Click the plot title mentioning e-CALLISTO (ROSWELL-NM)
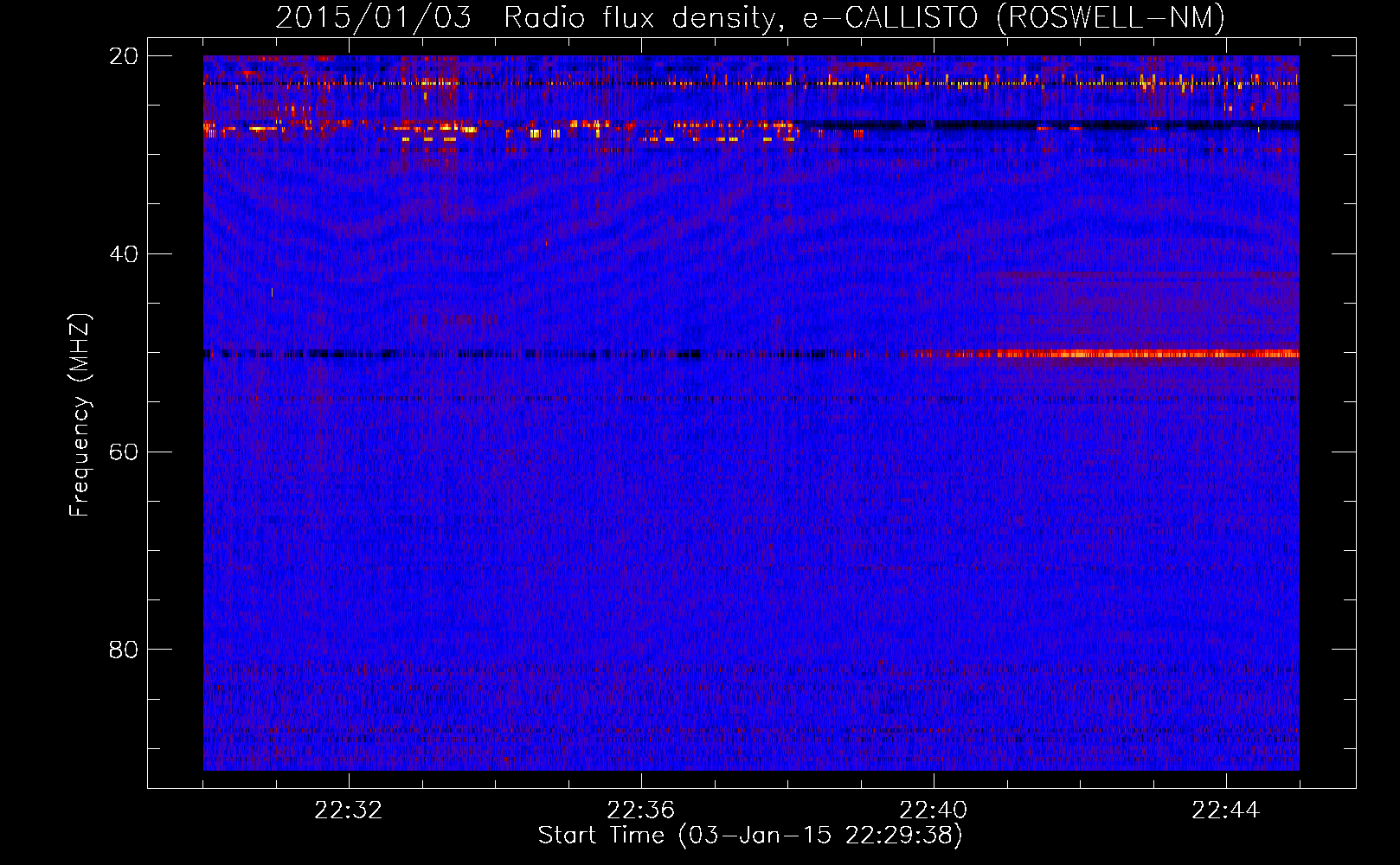Screen dimensions: 1400x865 (x=750, y=17)
